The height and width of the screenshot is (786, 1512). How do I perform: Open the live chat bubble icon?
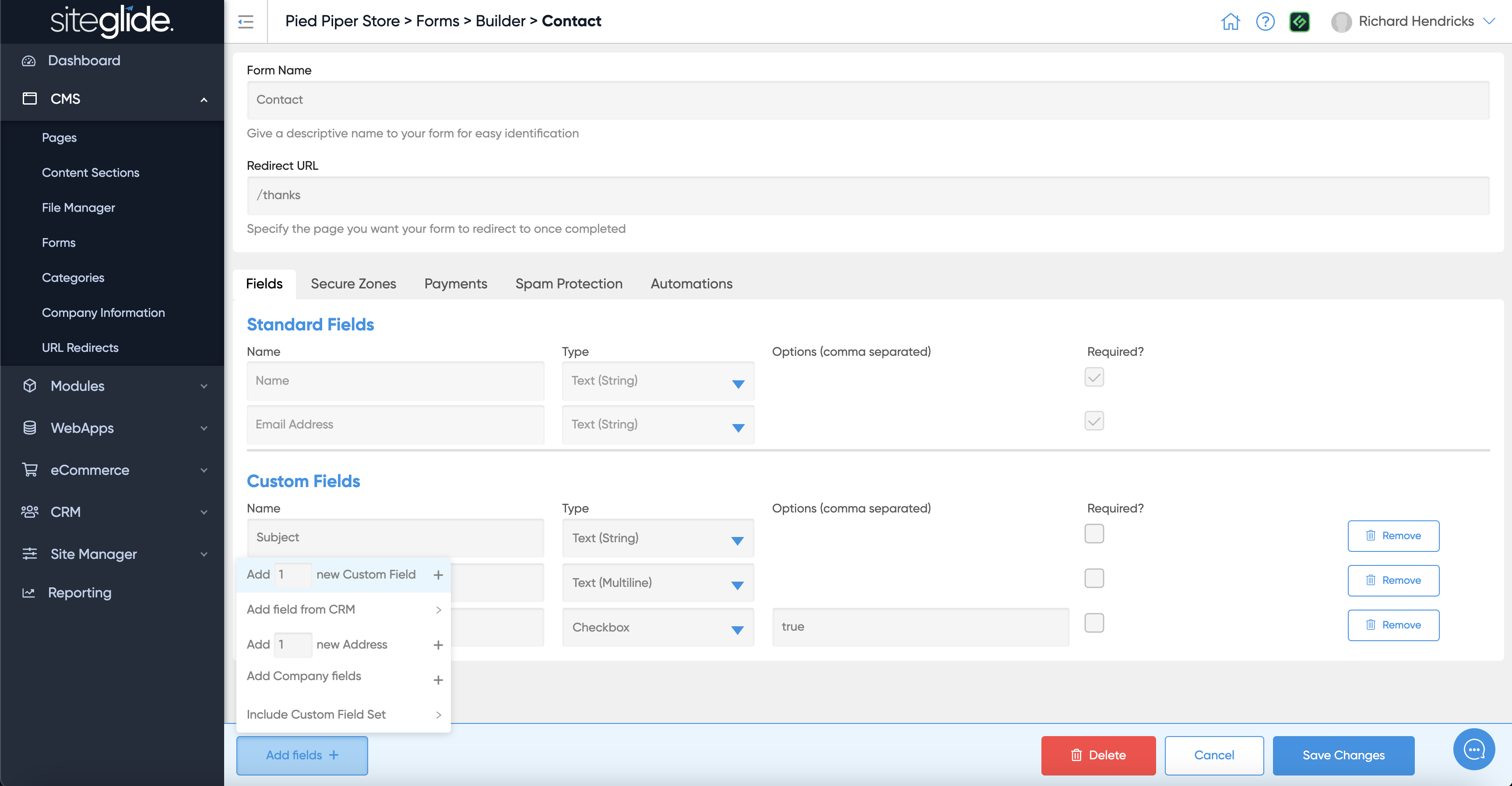(x=1474, y=749)
